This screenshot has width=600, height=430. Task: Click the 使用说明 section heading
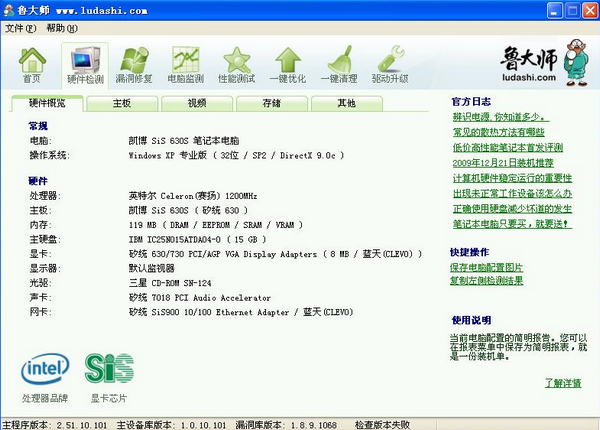pyautogui.click(x=471, y=320)
